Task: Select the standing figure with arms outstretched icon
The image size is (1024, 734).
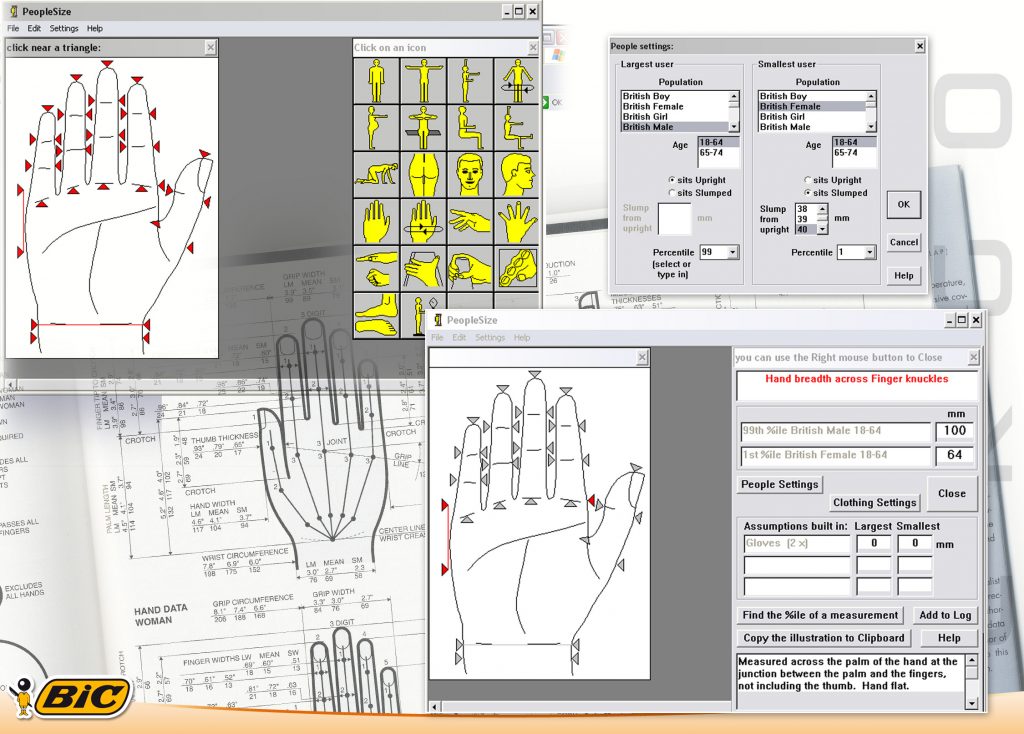Action: 423,81
